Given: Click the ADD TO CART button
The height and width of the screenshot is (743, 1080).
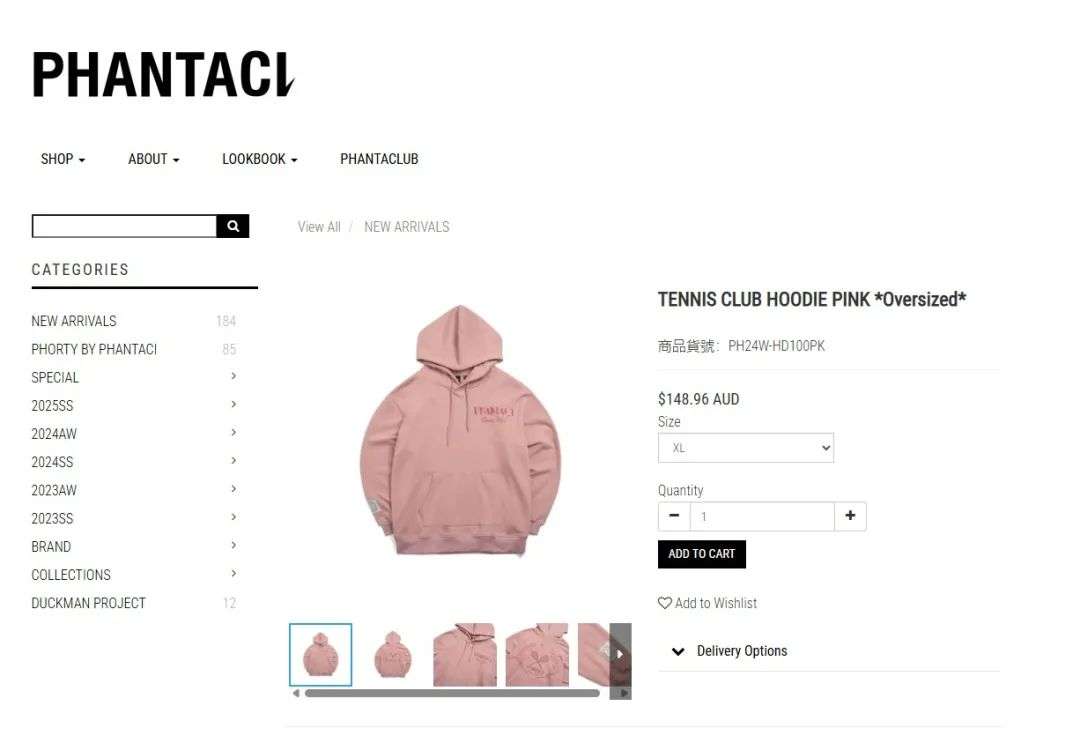Looking at the screenshot, I should [702, 554].
